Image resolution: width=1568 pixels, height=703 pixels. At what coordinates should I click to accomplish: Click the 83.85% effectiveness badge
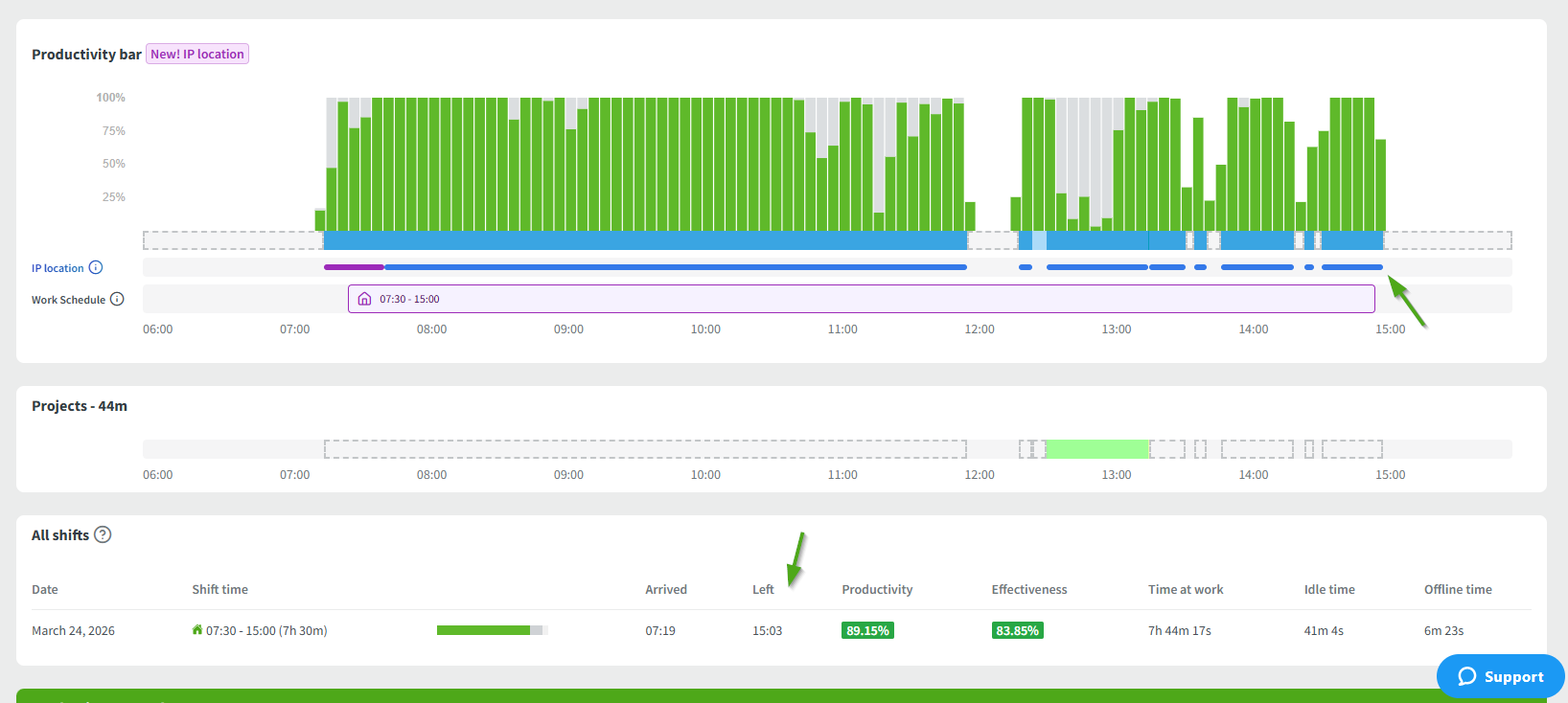pyautogui.click(x=1017, y=630)
